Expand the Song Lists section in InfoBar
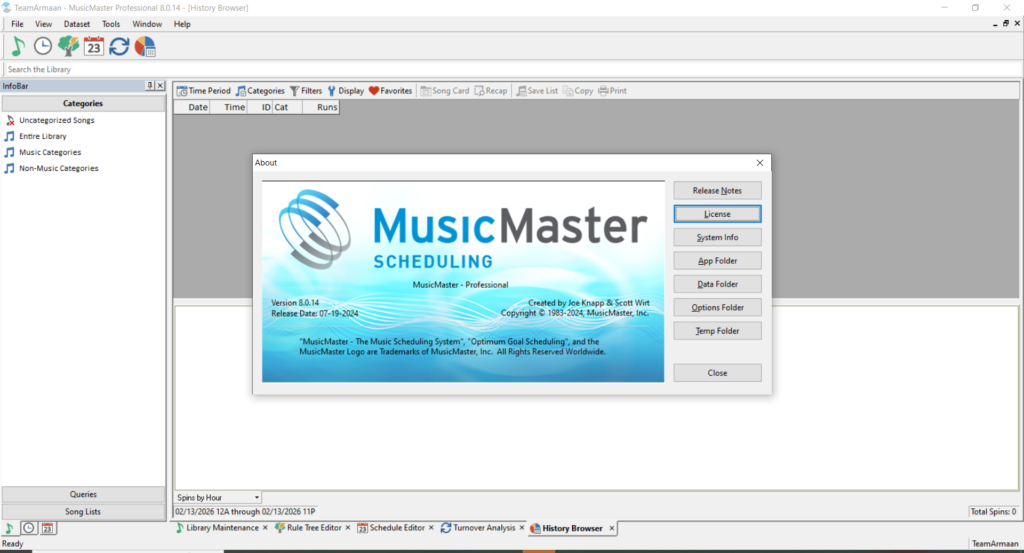The image size is (1024, 553). (83, 512)
